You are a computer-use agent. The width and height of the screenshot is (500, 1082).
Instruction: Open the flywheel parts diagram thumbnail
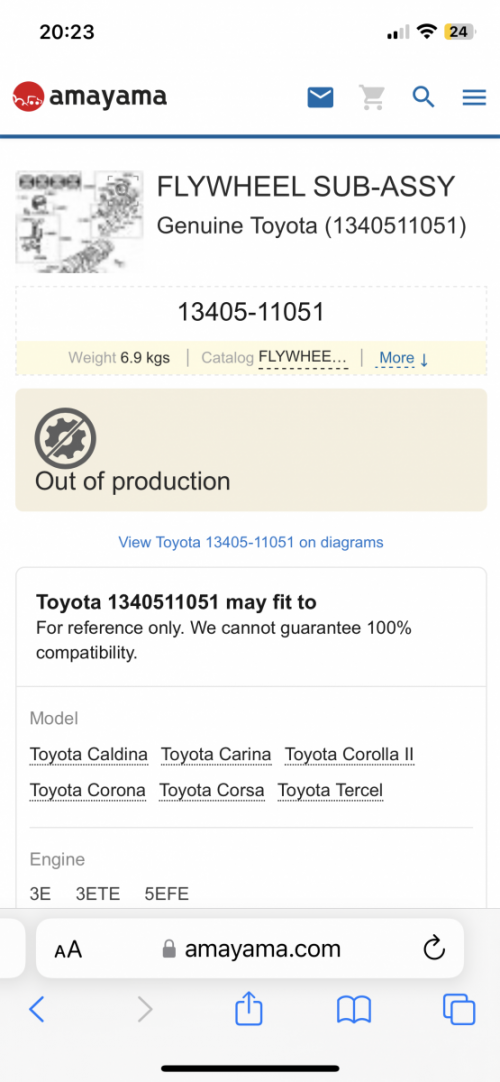coord(79,221)
